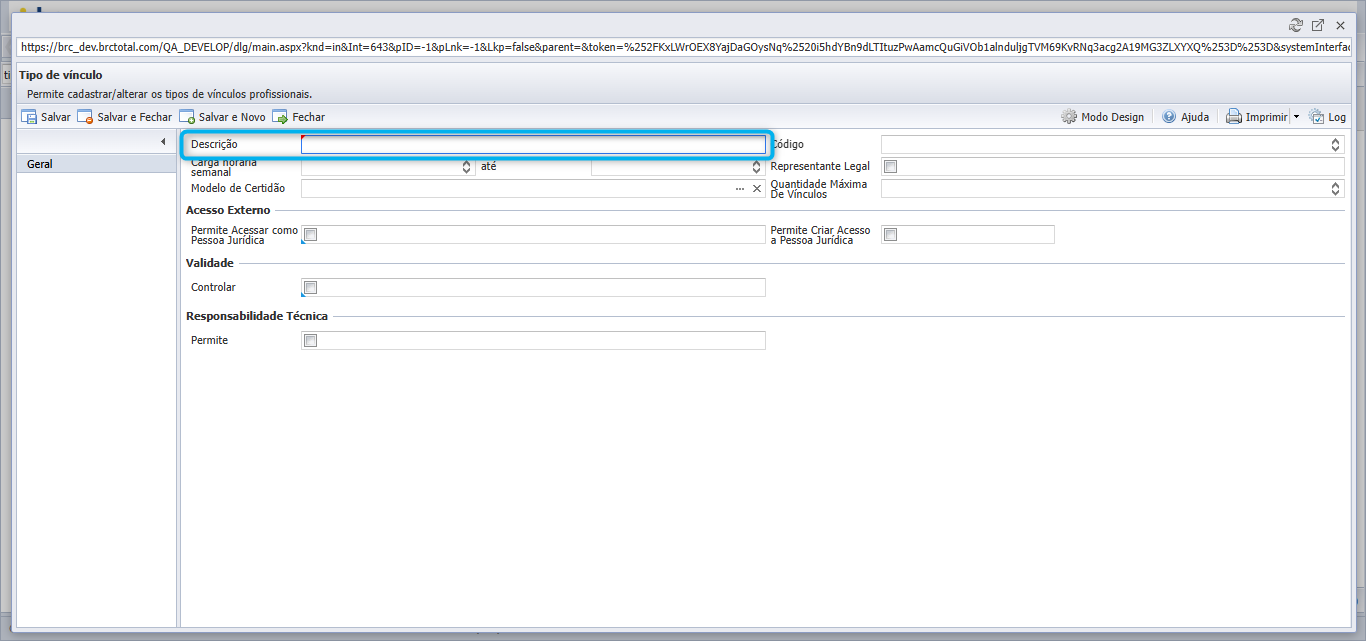Click the Quantidade Máxima De Vínculos stepper arrows
Screen dimensions: 1366x641
click(1335, 189)
